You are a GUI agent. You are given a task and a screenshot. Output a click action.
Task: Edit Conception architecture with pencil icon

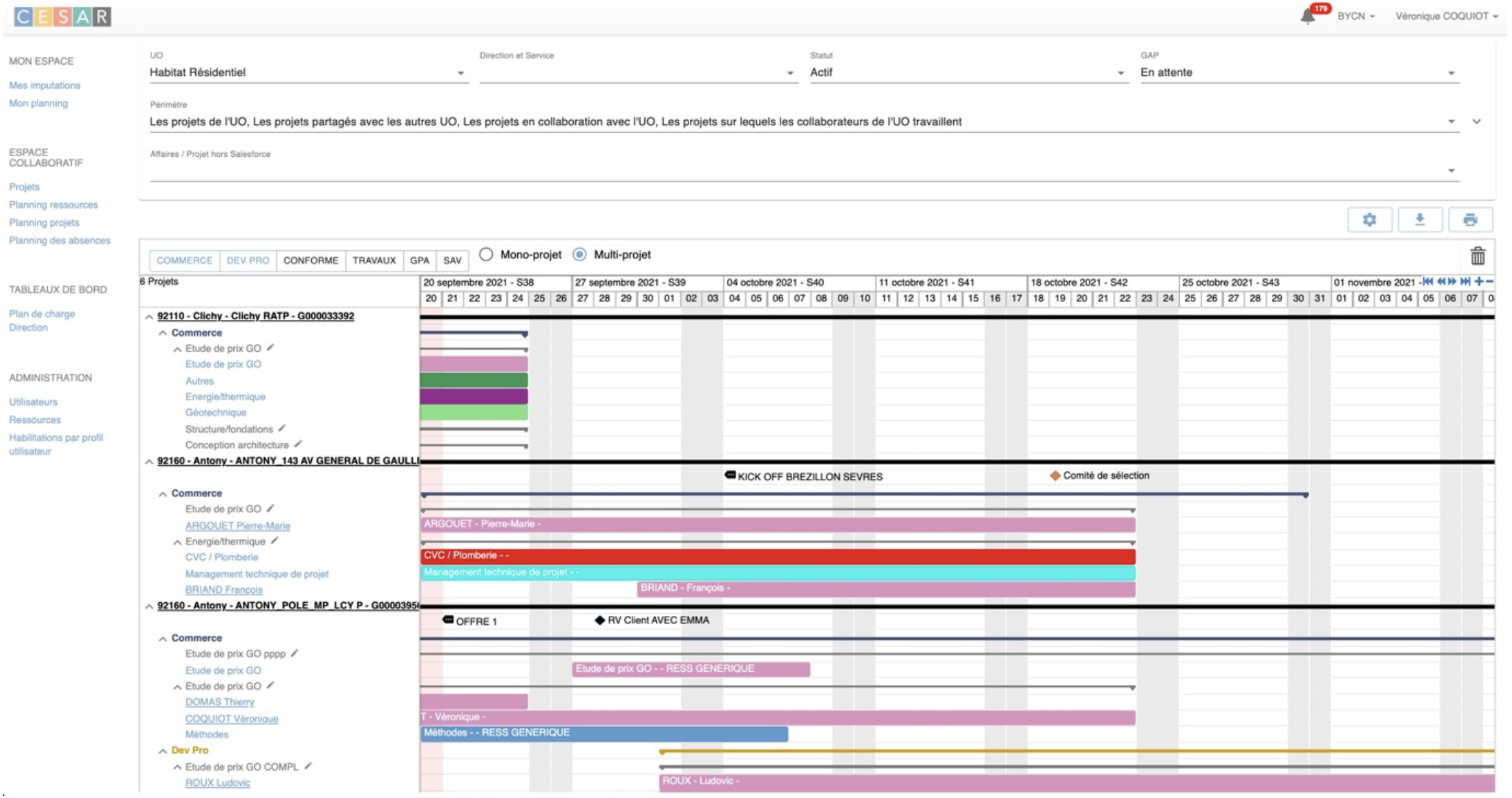(x=298, y=444)
